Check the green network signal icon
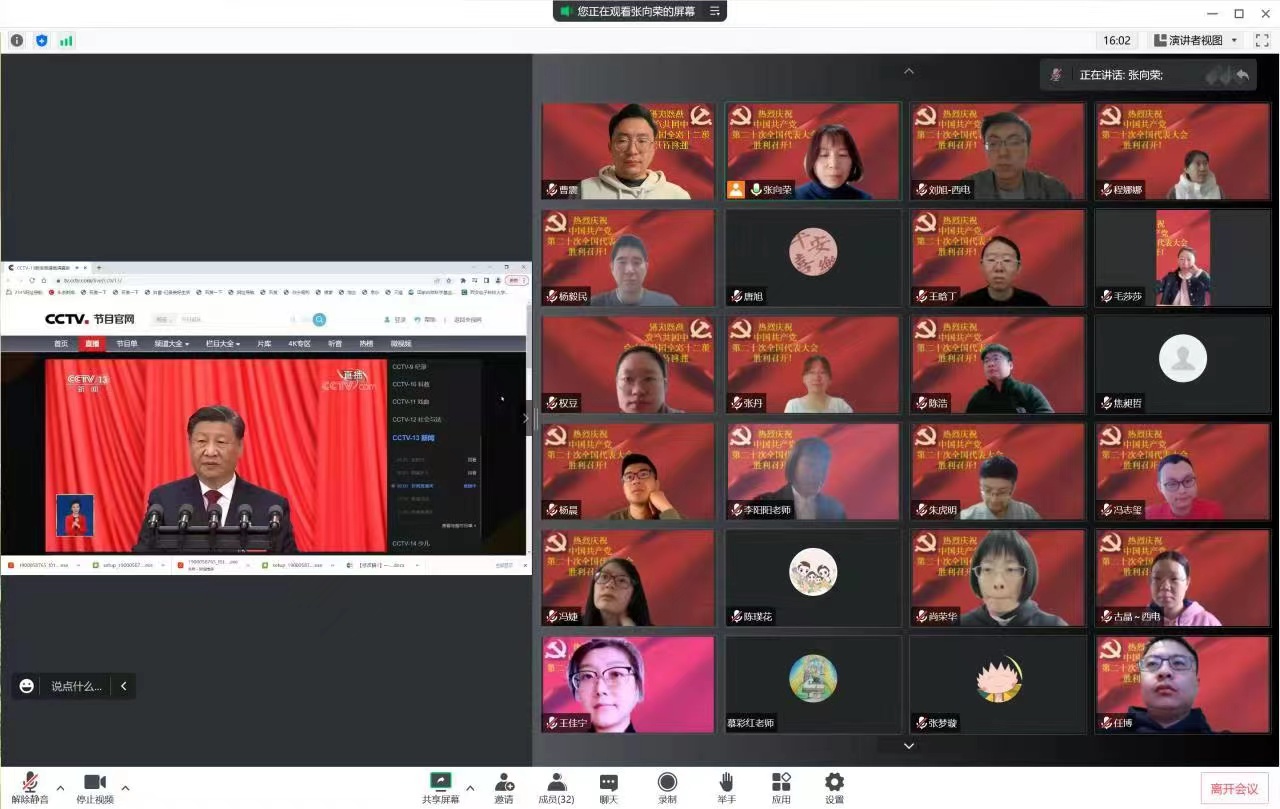Viewport: 1280px width, 809px height. pyautogui.click(x=66, y=41)
